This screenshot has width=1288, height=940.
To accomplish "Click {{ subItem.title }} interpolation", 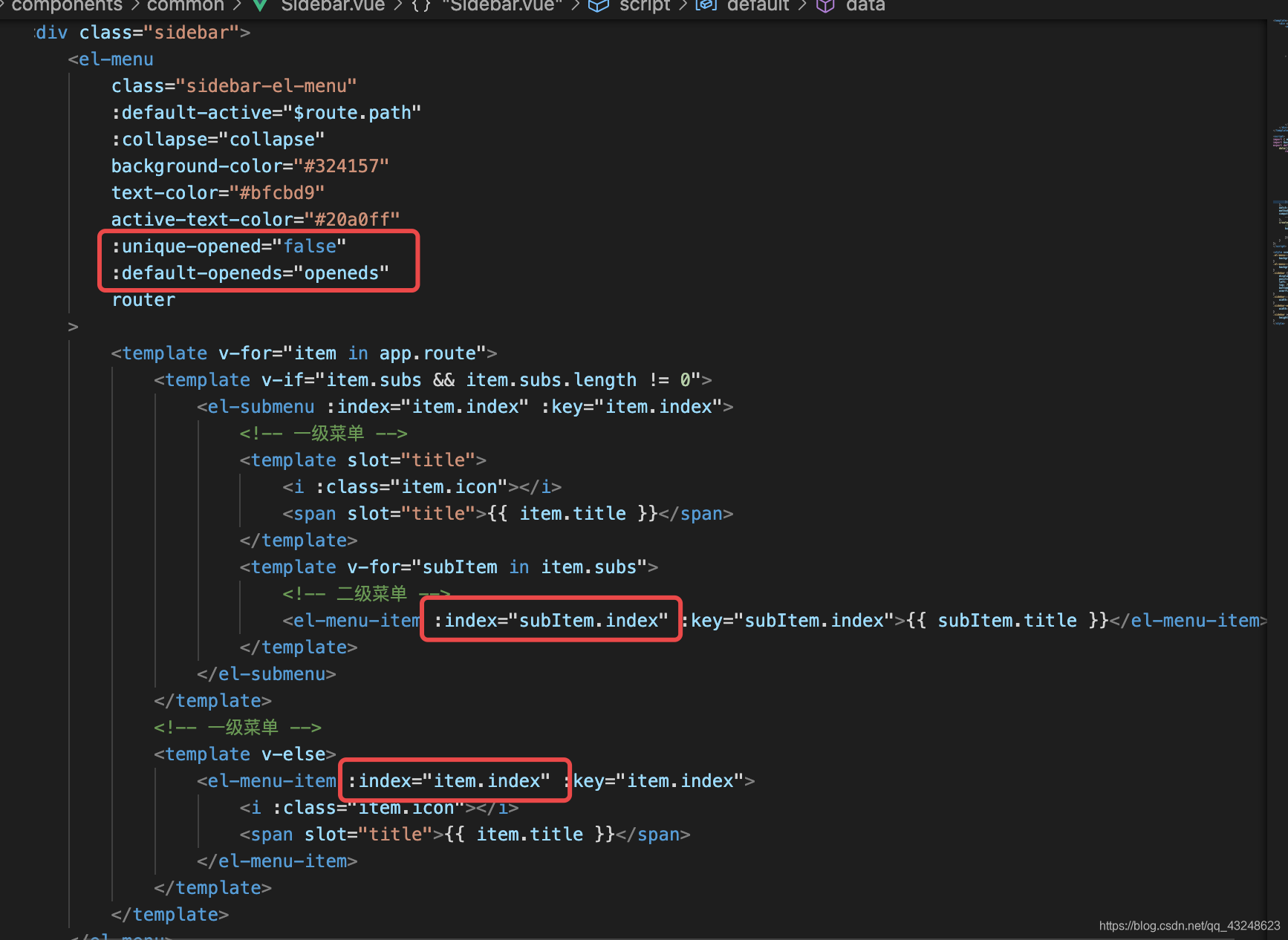I will [x=1007, y=621].
